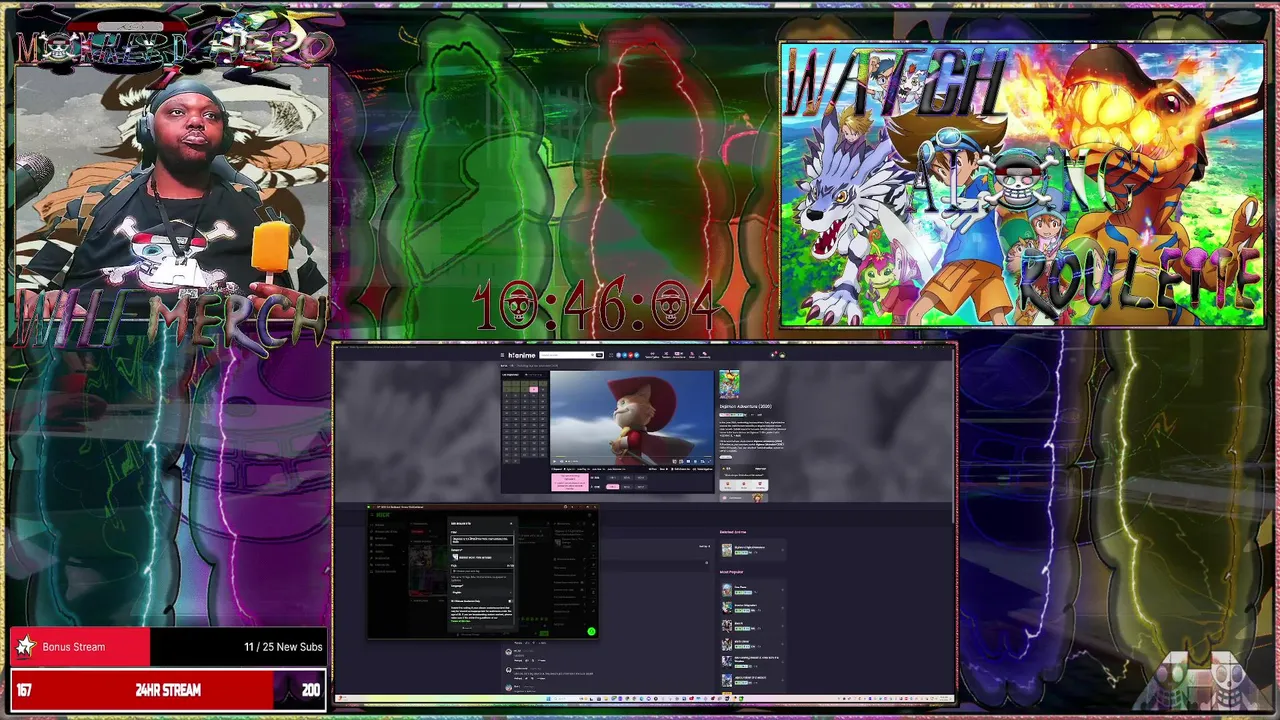The width and height of the screenshot is (1280, 720).
Task: Toggle the Anime Name language switch in header
Action: (x=679, y=355)
